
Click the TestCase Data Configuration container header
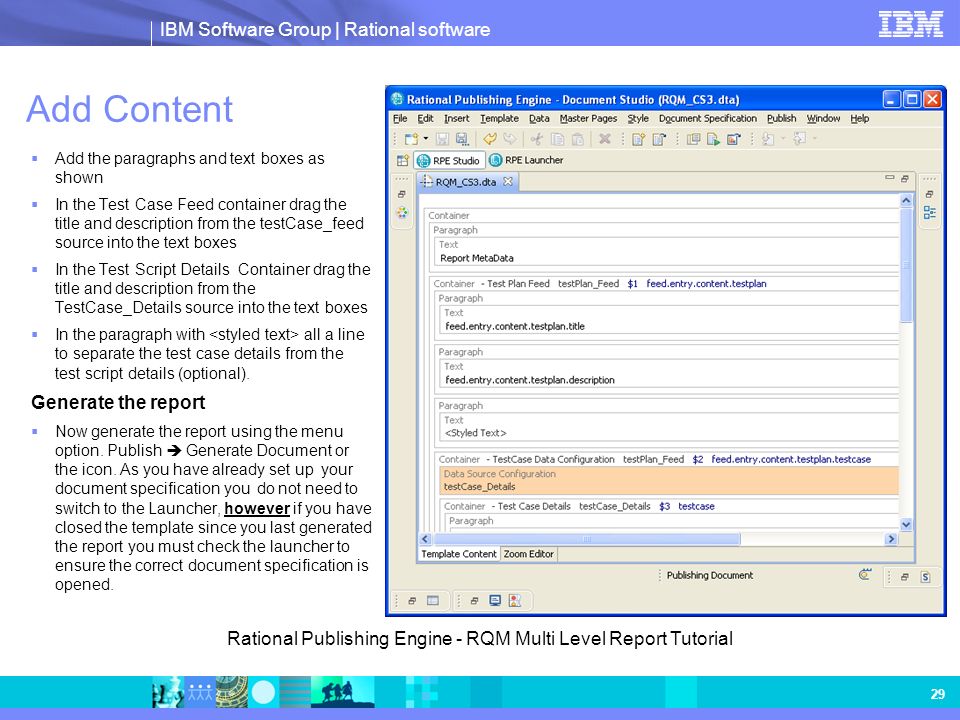[654, 459]
